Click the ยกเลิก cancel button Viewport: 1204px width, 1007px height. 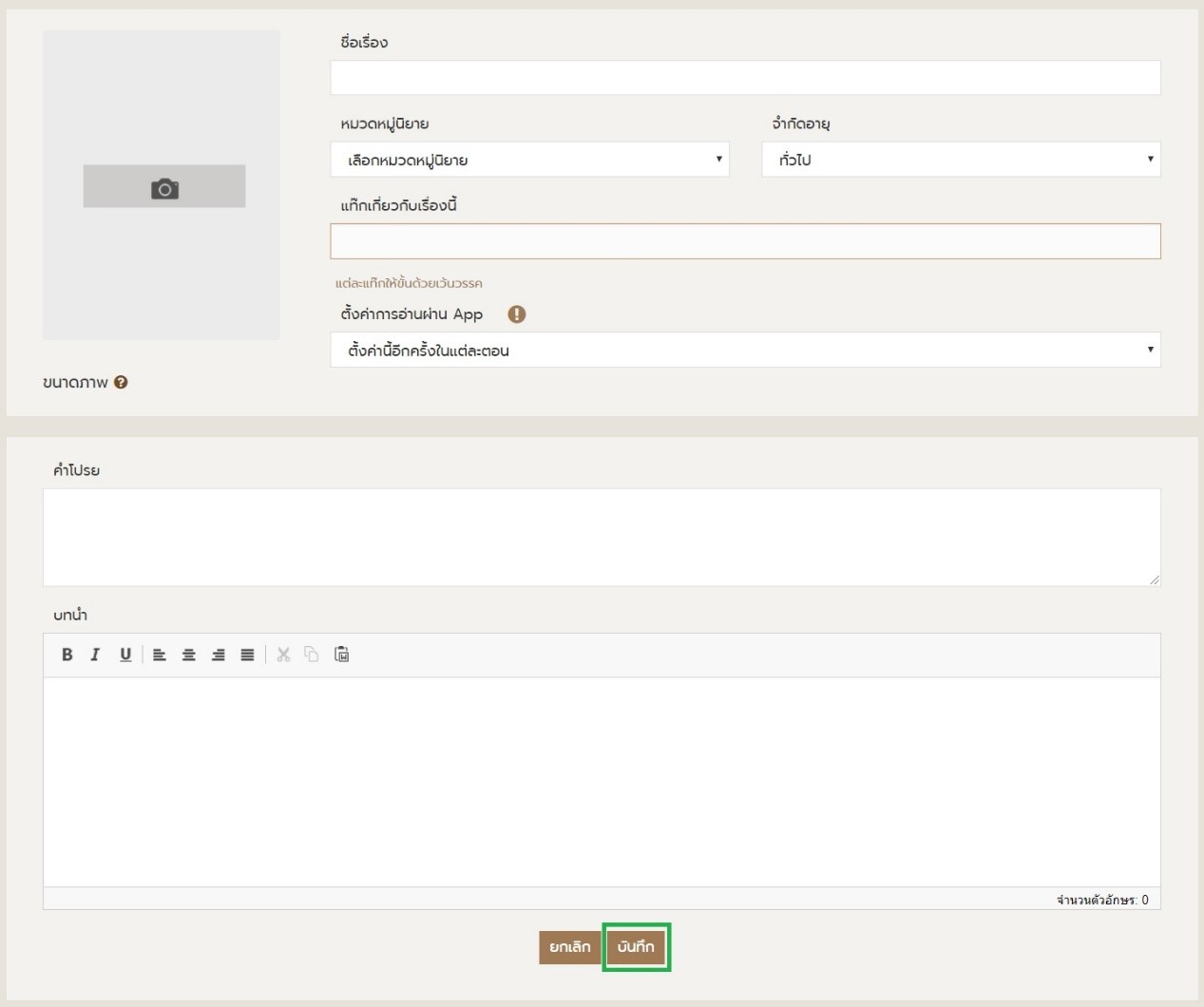(569, 947)
